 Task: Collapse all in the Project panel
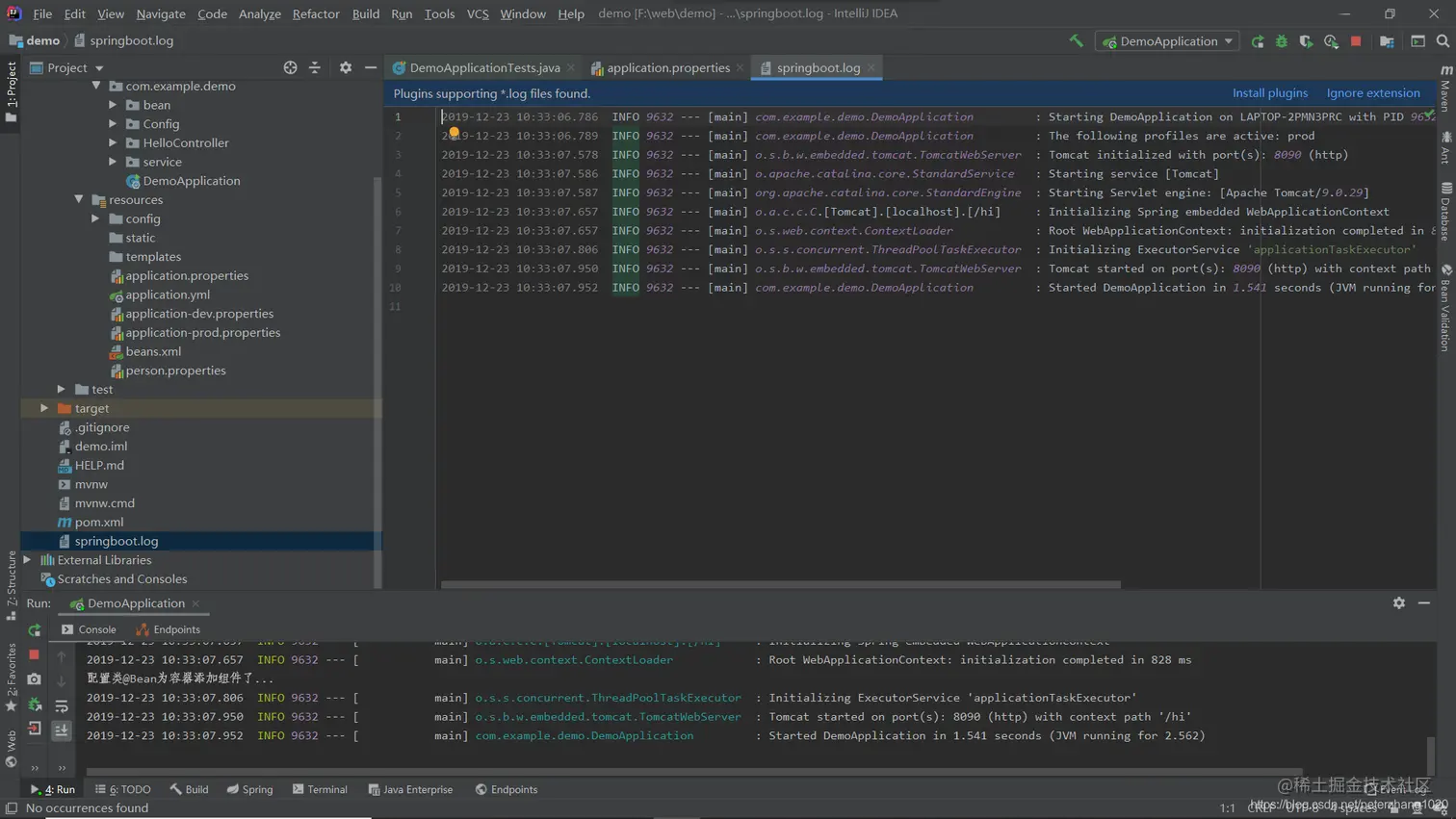pos(315,67)
